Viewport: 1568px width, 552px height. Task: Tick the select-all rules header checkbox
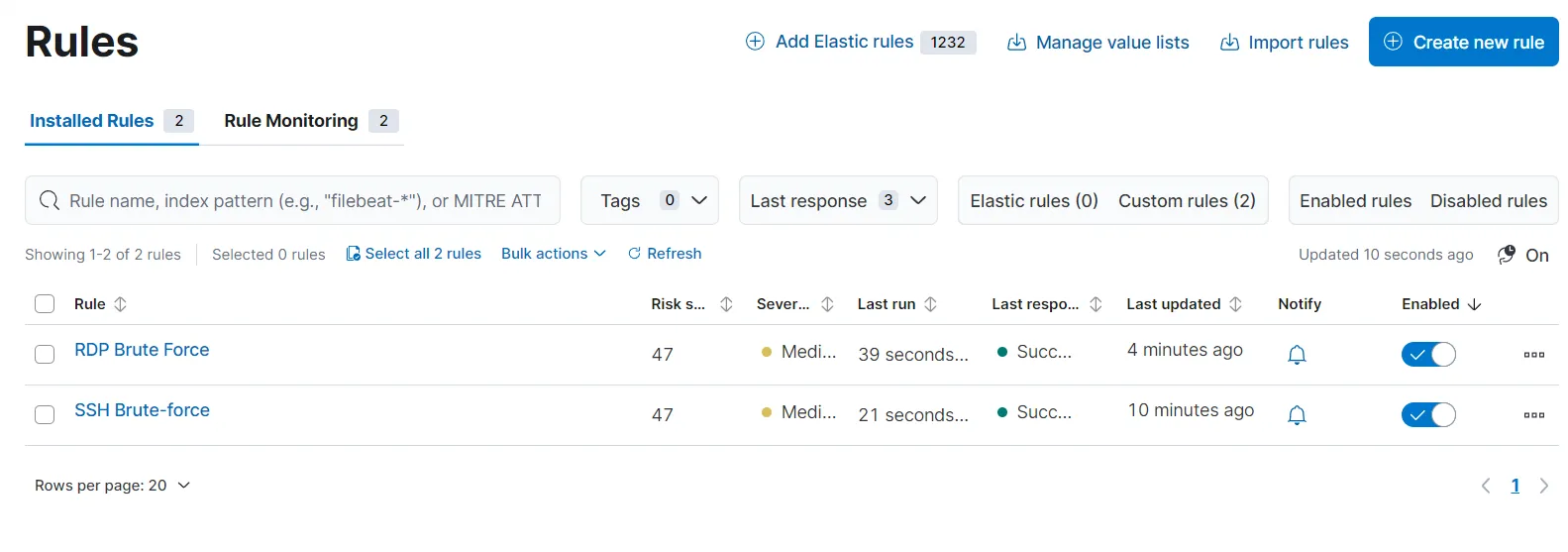click(45, 303)
